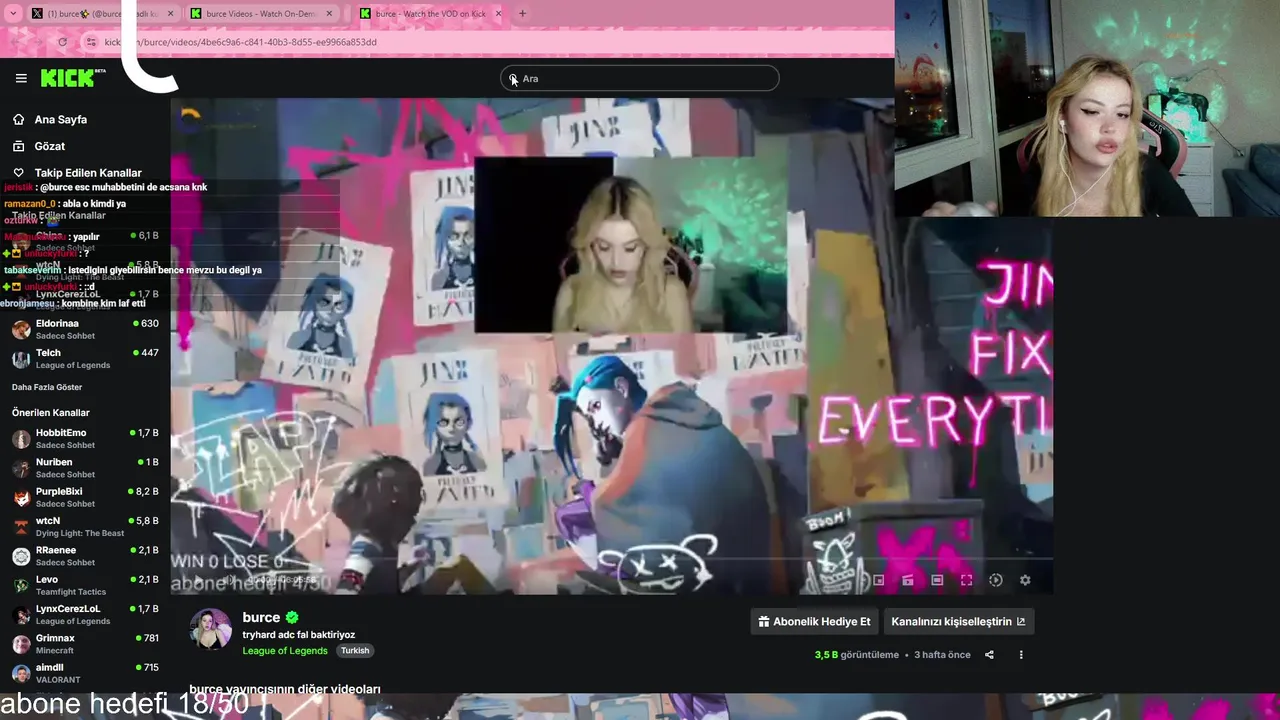This screenshot has height=720, width=1280.
Task: Click the share icon beside 3 hafta önce
Action: coord(989,655)
